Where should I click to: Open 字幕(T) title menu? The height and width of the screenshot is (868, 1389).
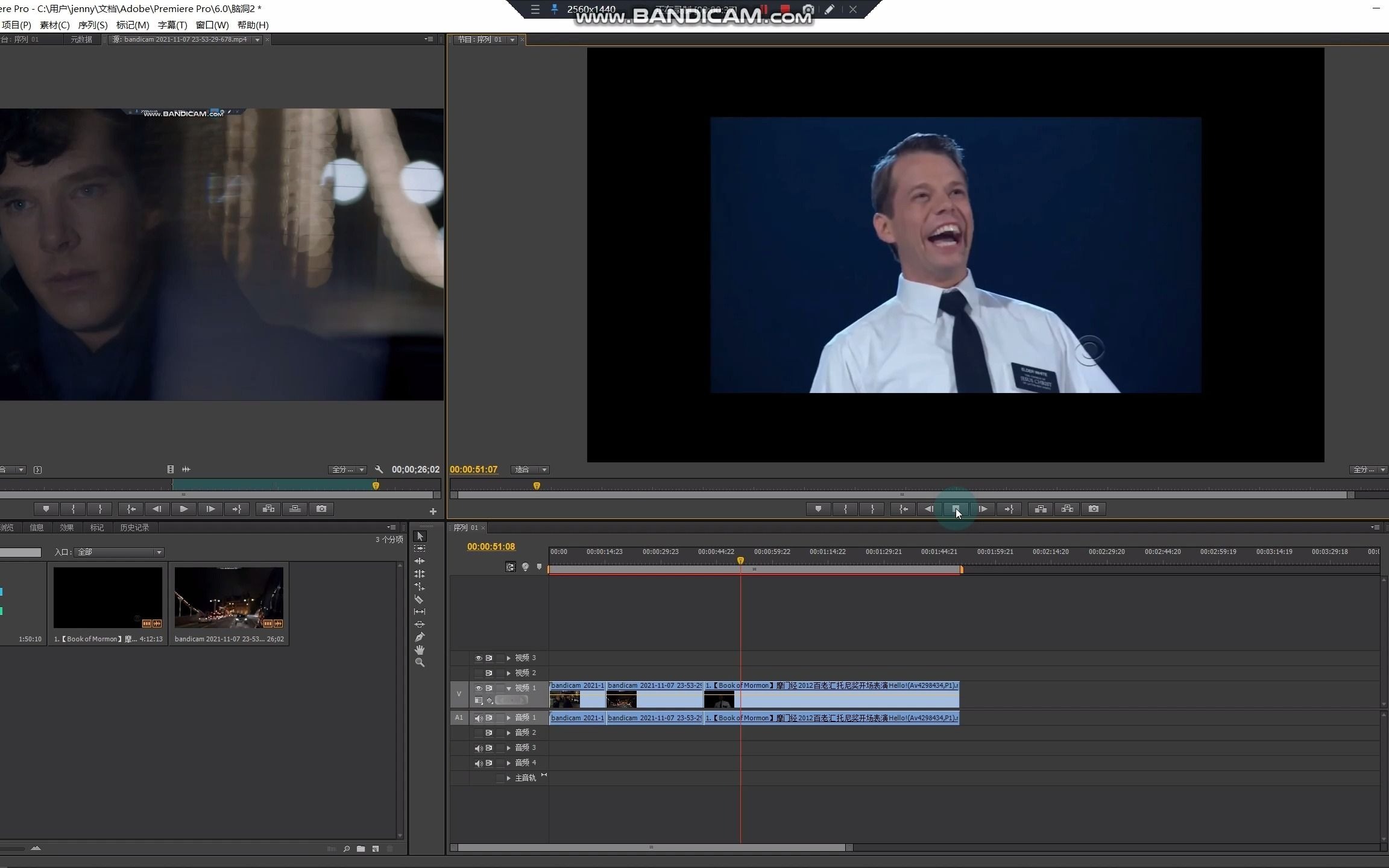tap(172, 25)
